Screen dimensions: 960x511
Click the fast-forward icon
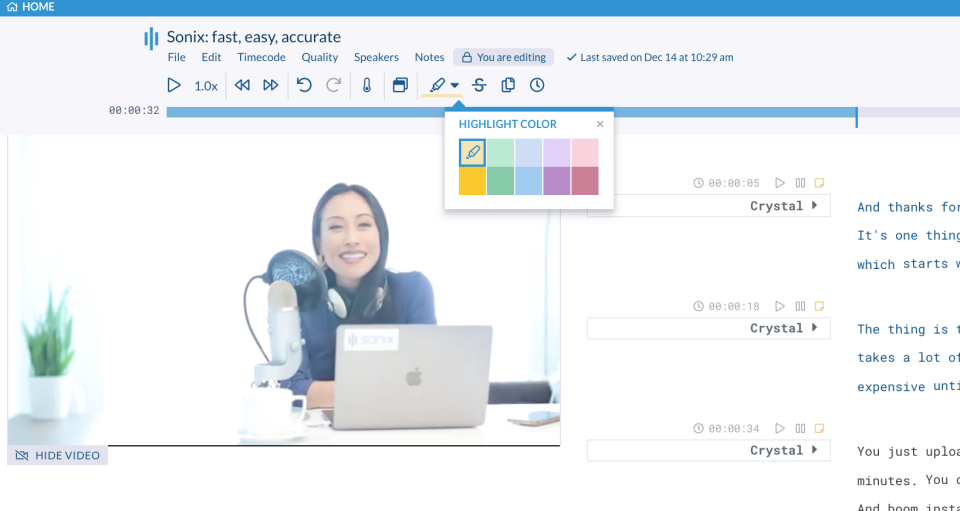[x=270, y=86]
